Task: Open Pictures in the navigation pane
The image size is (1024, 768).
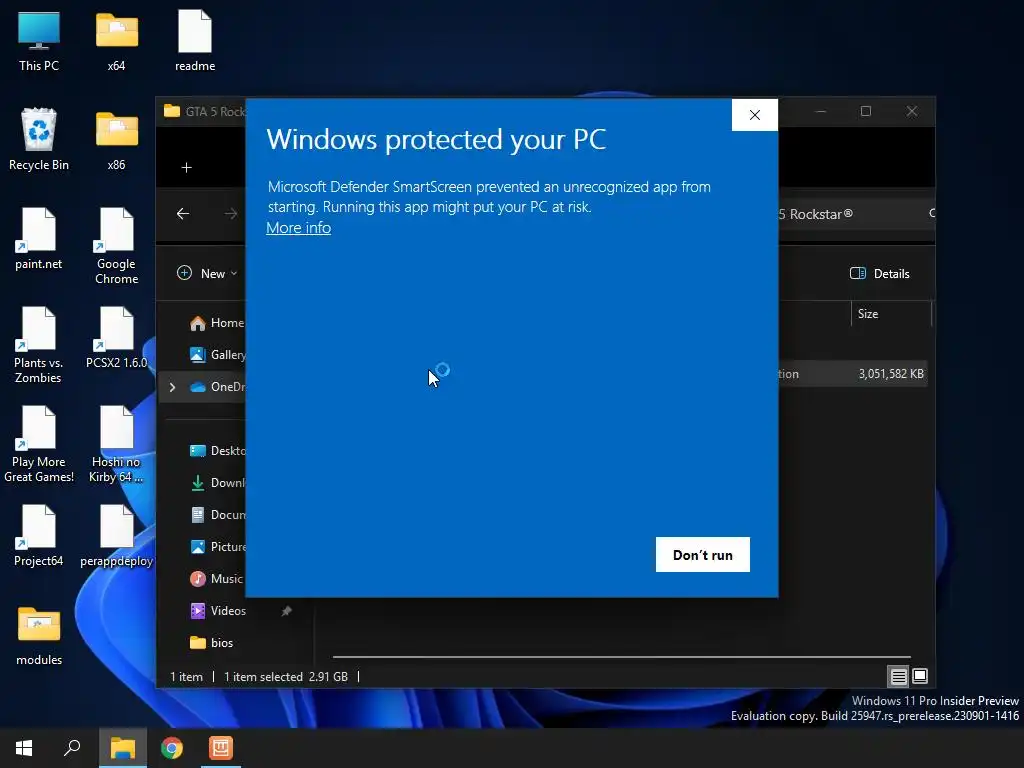Action: tap(216, 547)
